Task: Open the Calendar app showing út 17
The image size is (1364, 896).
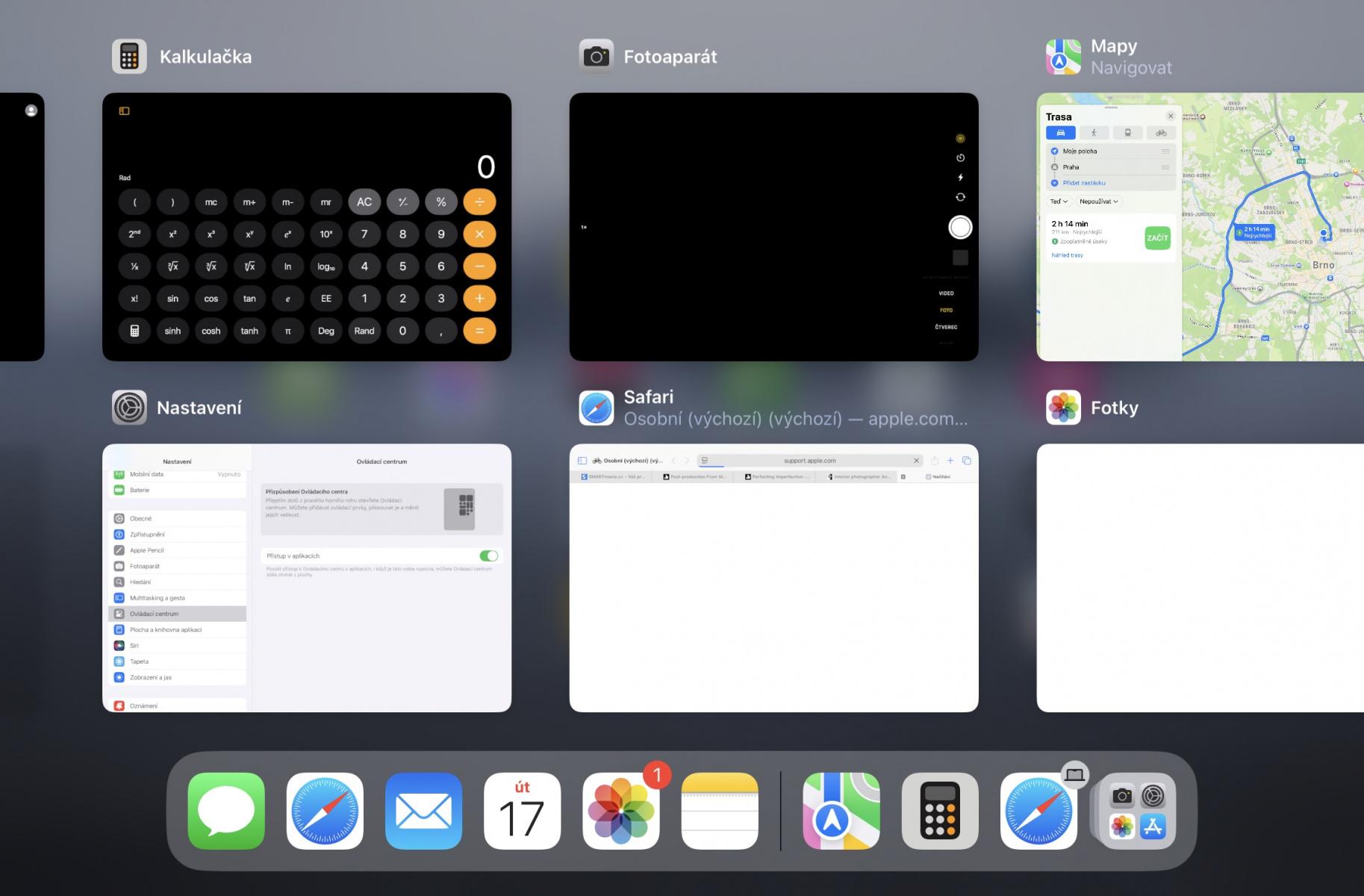Action: click(x=522, y=811)
